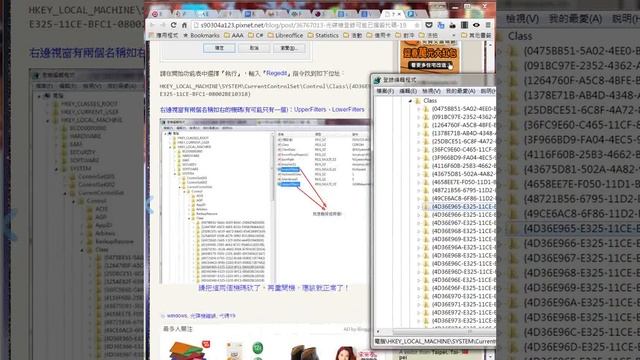
Task: Open the embedded registry screenshot image
Action: click(264, 201)
